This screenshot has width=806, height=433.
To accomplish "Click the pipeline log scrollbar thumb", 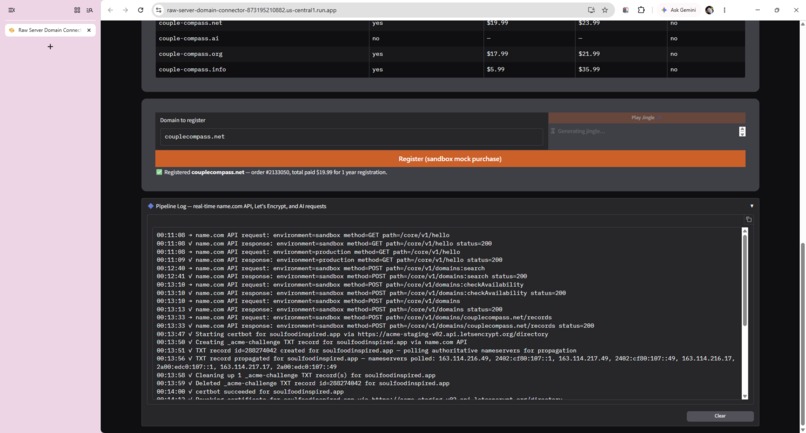I will (x=744, y=280).
